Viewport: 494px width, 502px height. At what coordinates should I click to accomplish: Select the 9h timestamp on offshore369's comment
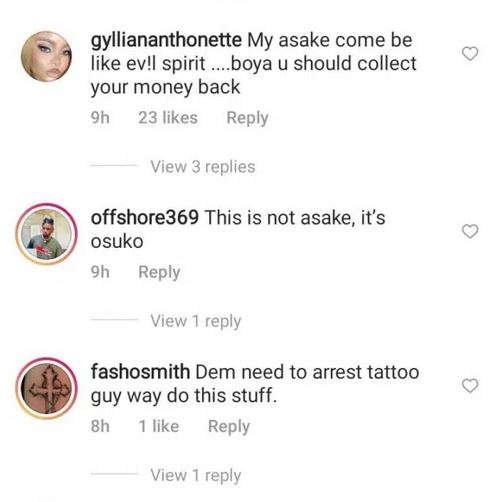tap(100, 272)
